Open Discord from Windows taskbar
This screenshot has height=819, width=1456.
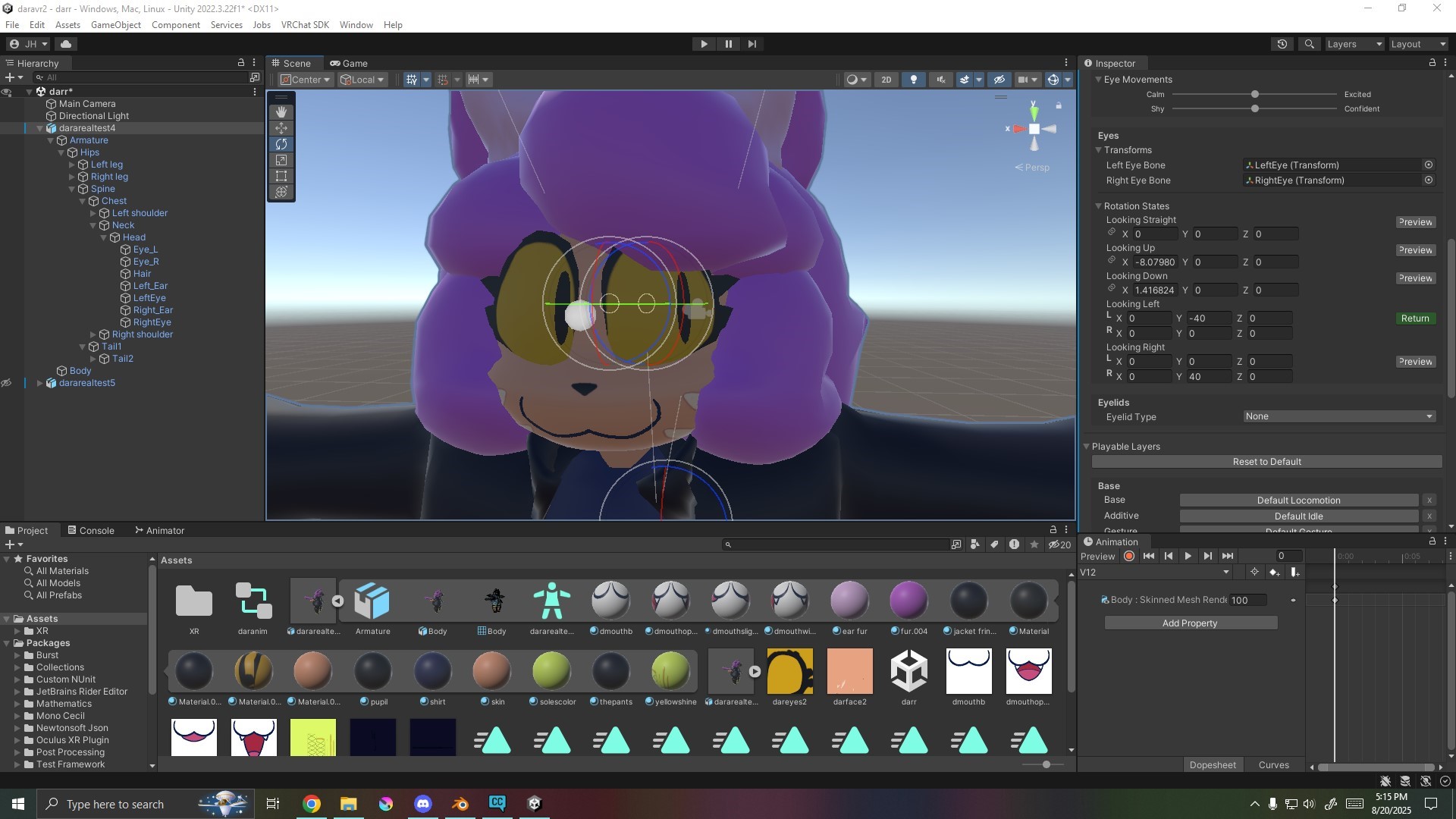(422, 804)
